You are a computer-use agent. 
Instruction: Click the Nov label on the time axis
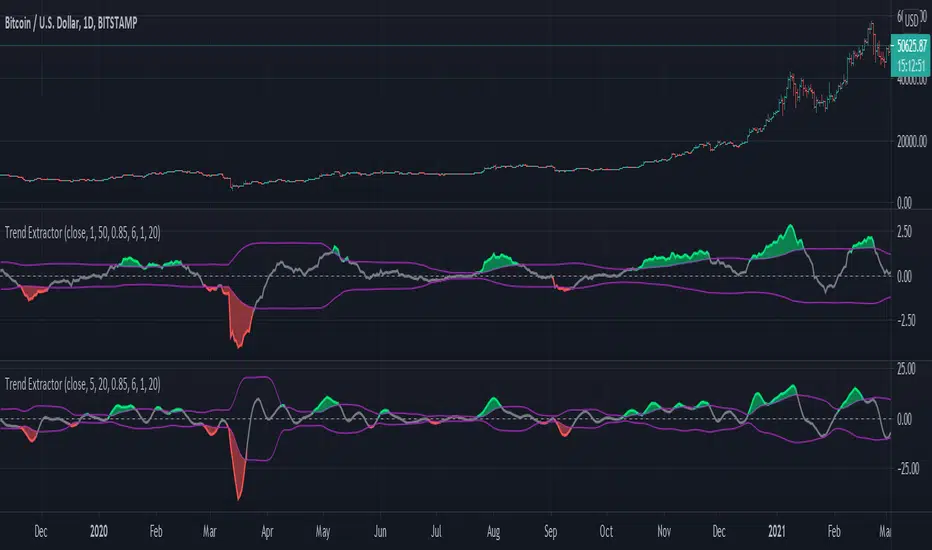(x=664, y=531)
